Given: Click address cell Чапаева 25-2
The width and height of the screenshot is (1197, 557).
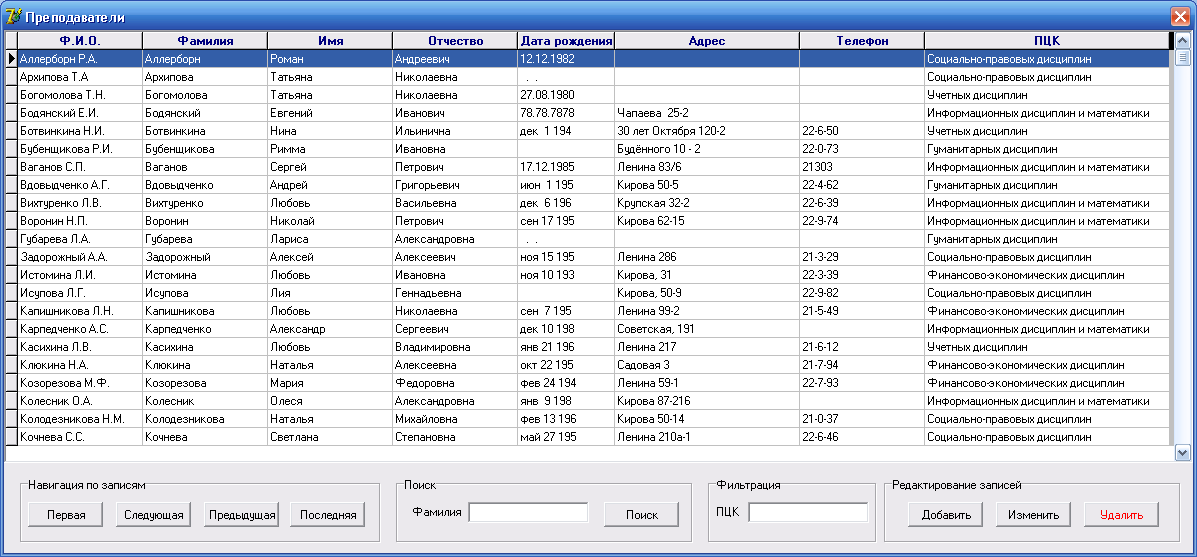Looking at the screenshot, I should point(707,113).
